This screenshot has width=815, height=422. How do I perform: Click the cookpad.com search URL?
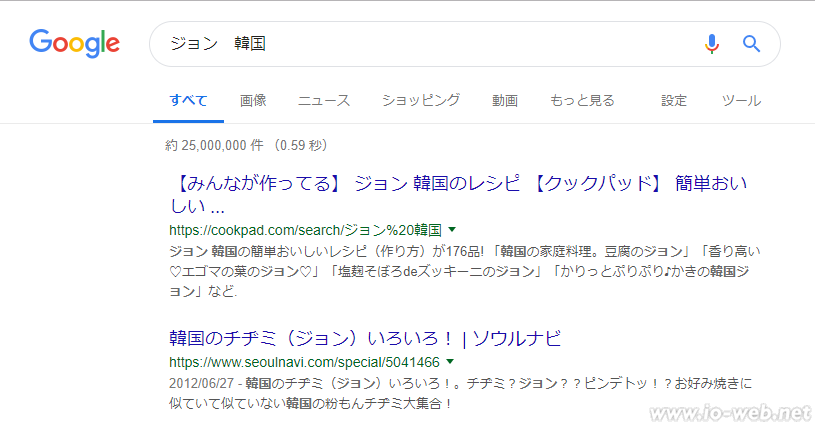[x=306, y=229]
